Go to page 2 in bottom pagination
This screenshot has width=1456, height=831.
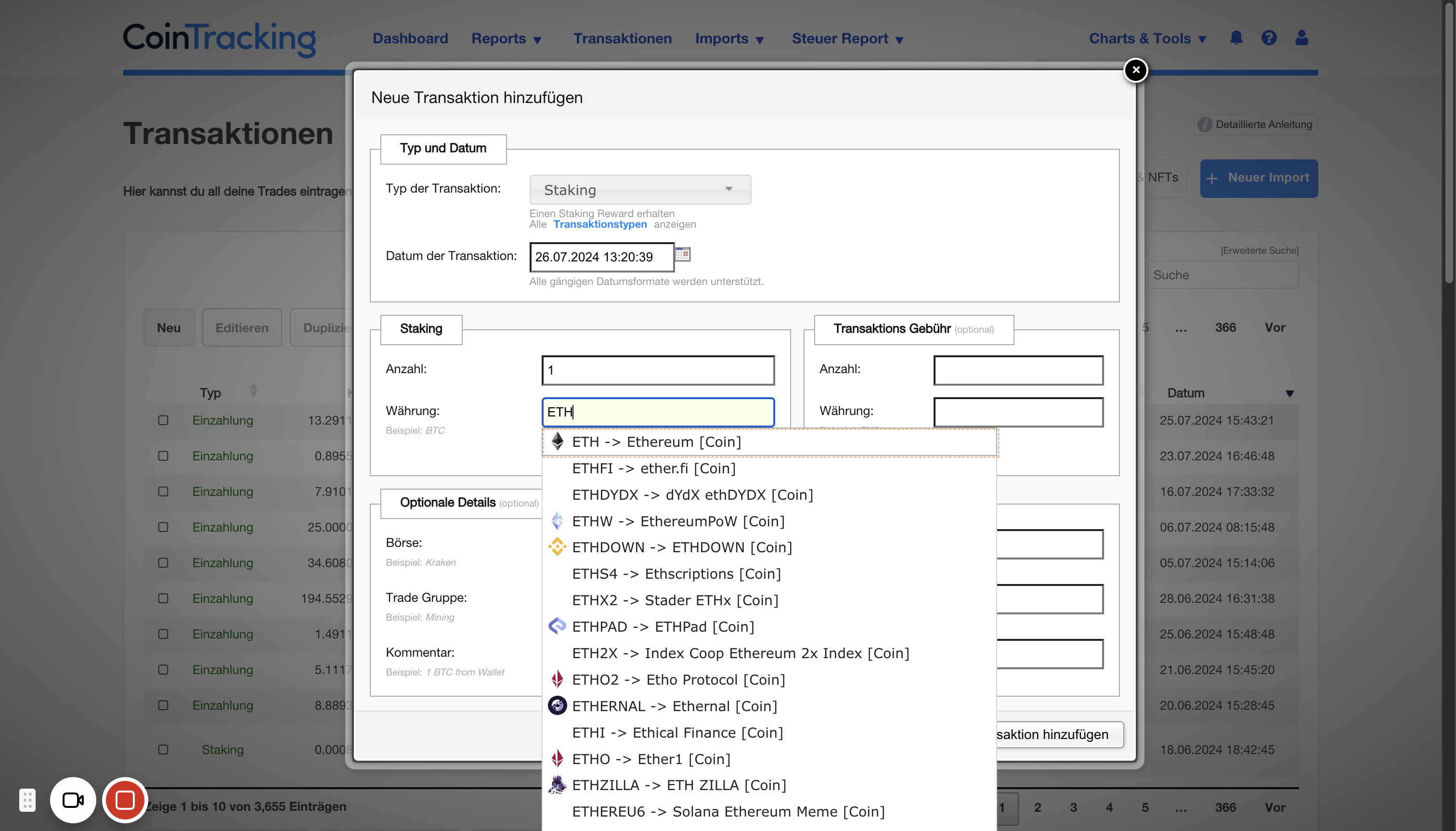(1038, 807)
